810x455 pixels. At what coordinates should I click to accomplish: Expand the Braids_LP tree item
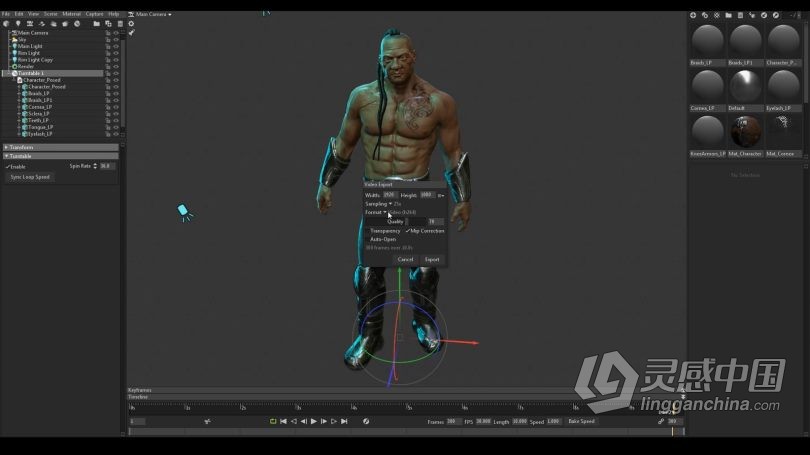[20, 93]
